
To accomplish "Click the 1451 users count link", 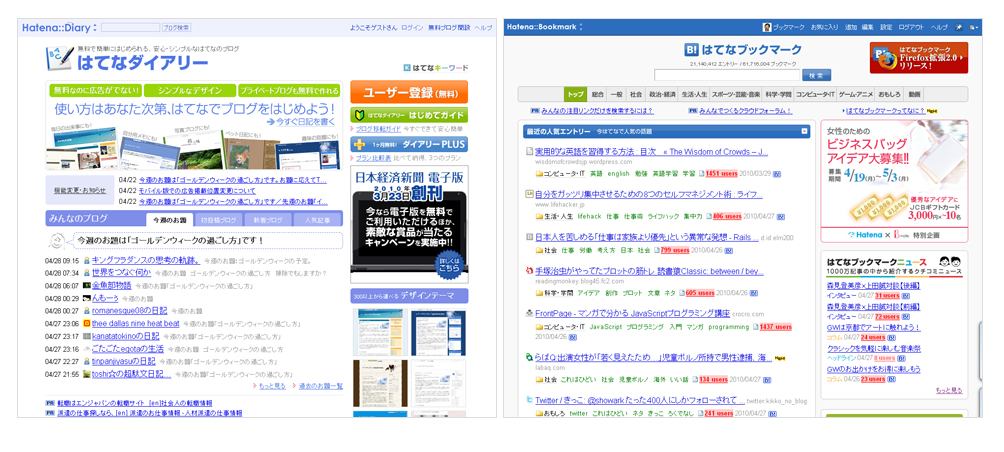I will point(722,174).
